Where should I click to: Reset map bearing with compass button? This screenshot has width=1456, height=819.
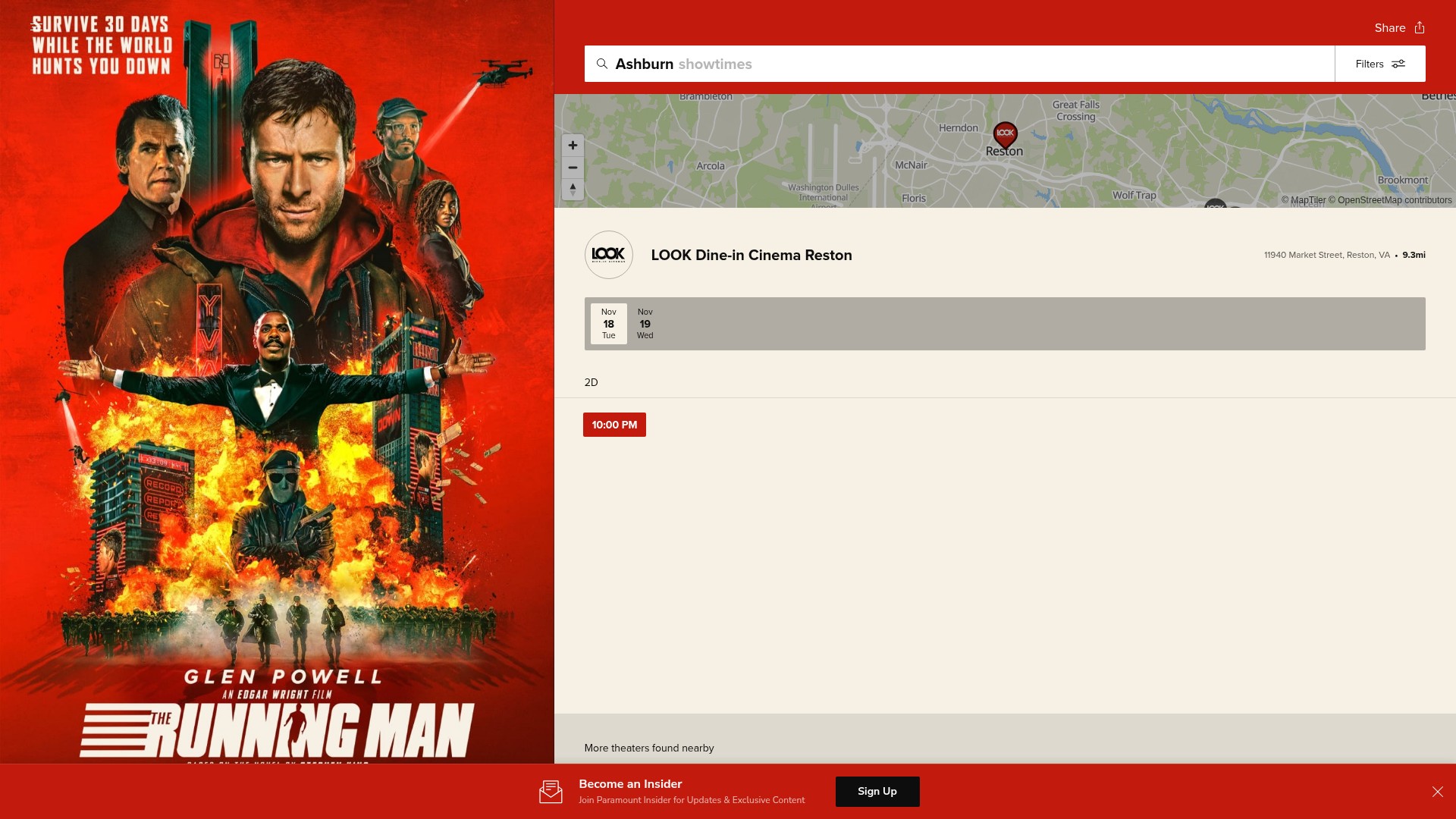point(573,190)
